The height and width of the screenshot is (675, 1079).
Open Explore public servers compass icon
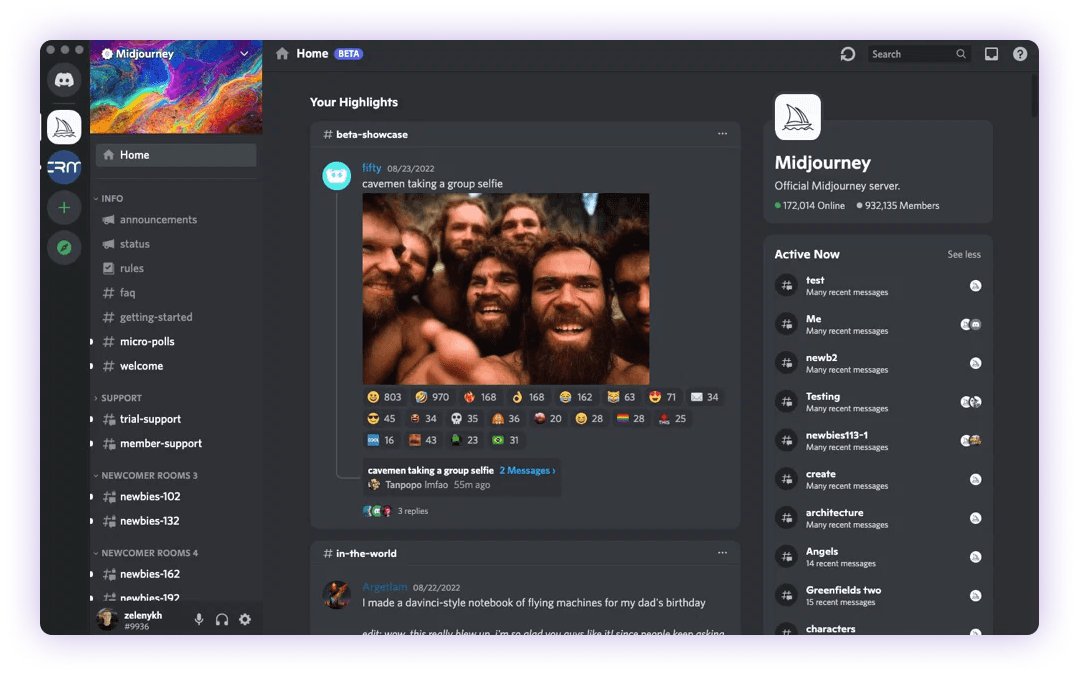click(64, 247)
